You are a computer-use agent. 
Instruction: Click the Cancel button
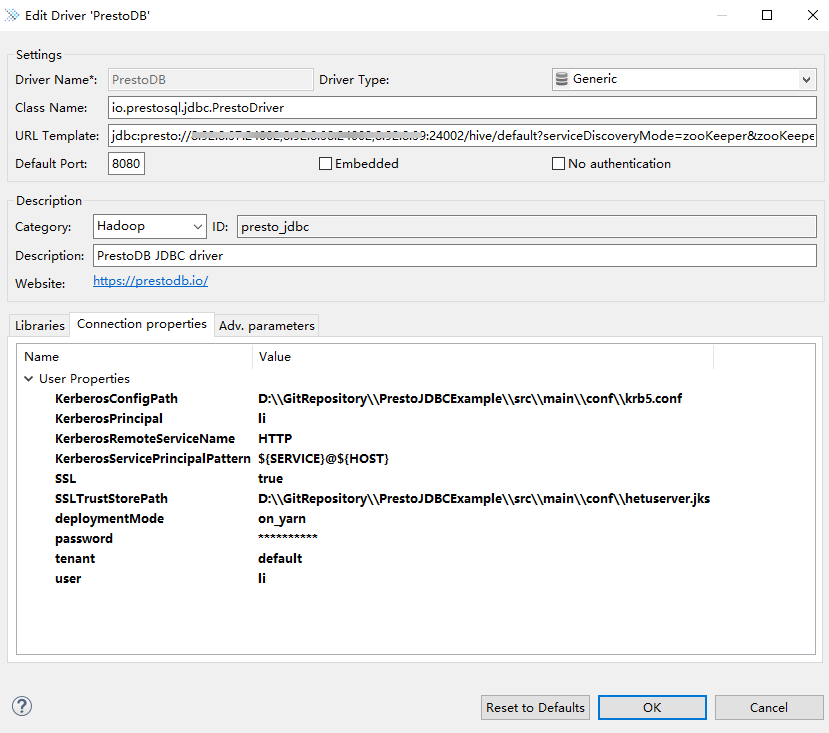tap(769, 708)
